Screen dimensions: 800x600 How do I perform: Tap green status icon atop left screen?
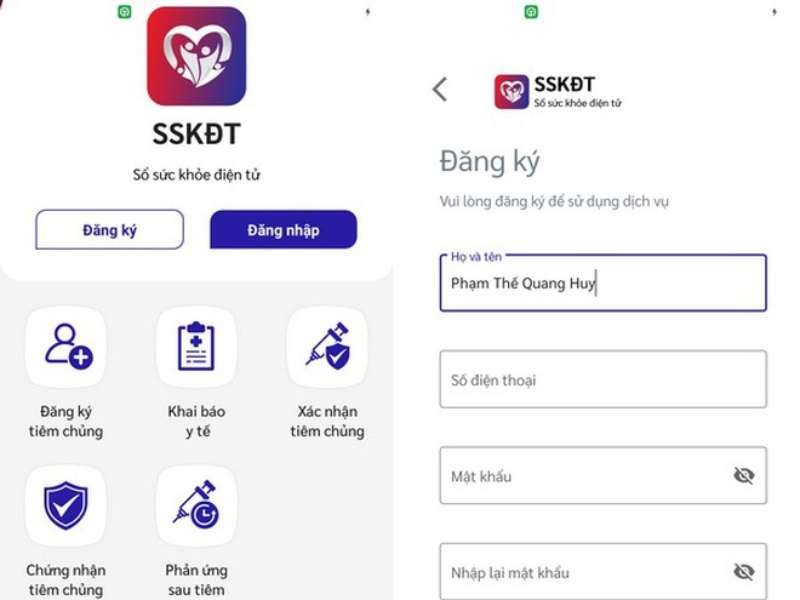(x=124, y=12)
